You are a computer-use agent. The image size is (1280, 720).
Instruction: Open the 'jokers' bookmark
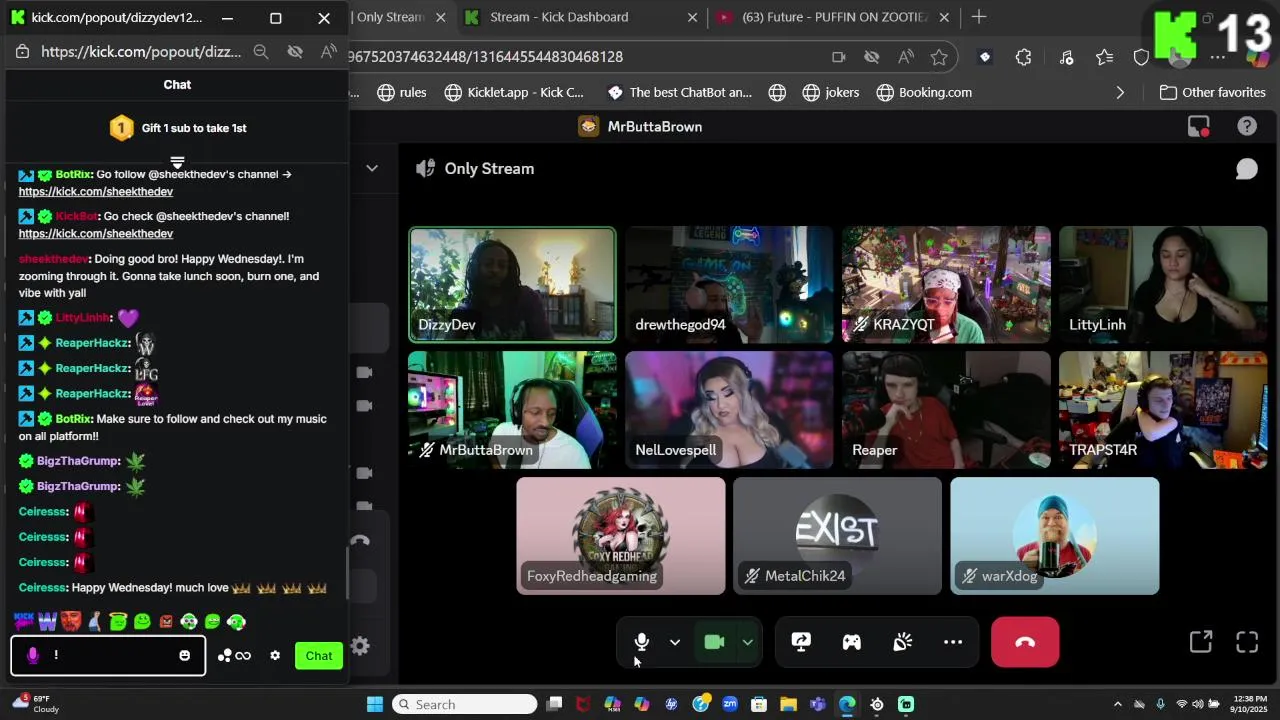click(x=831, y=92)
